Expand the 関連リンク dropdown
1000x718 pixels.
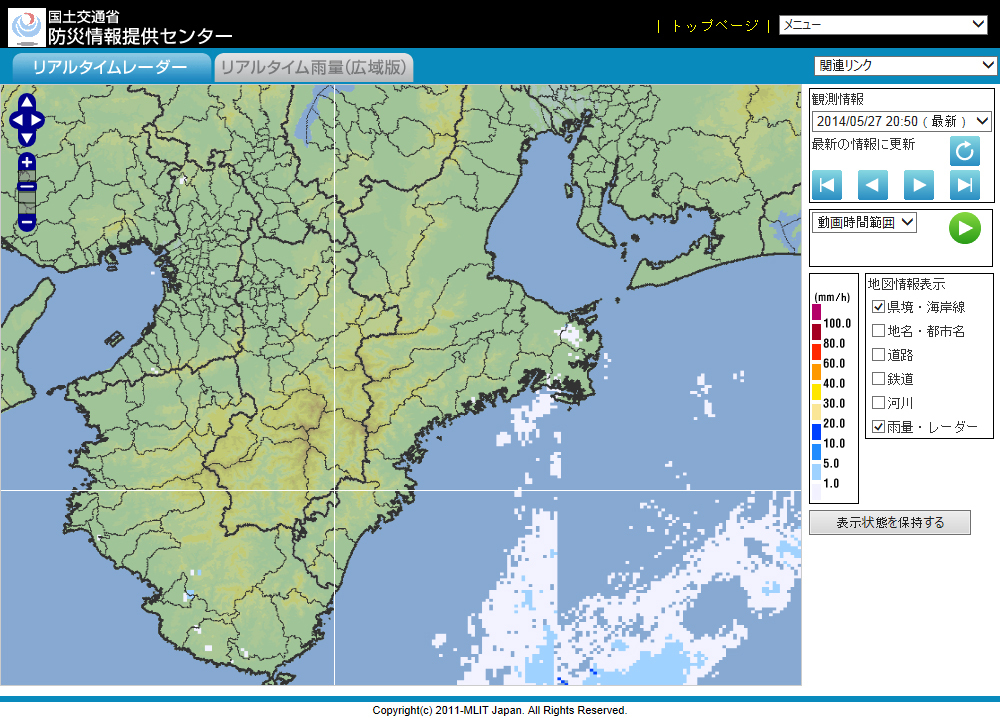pos(905,65)
